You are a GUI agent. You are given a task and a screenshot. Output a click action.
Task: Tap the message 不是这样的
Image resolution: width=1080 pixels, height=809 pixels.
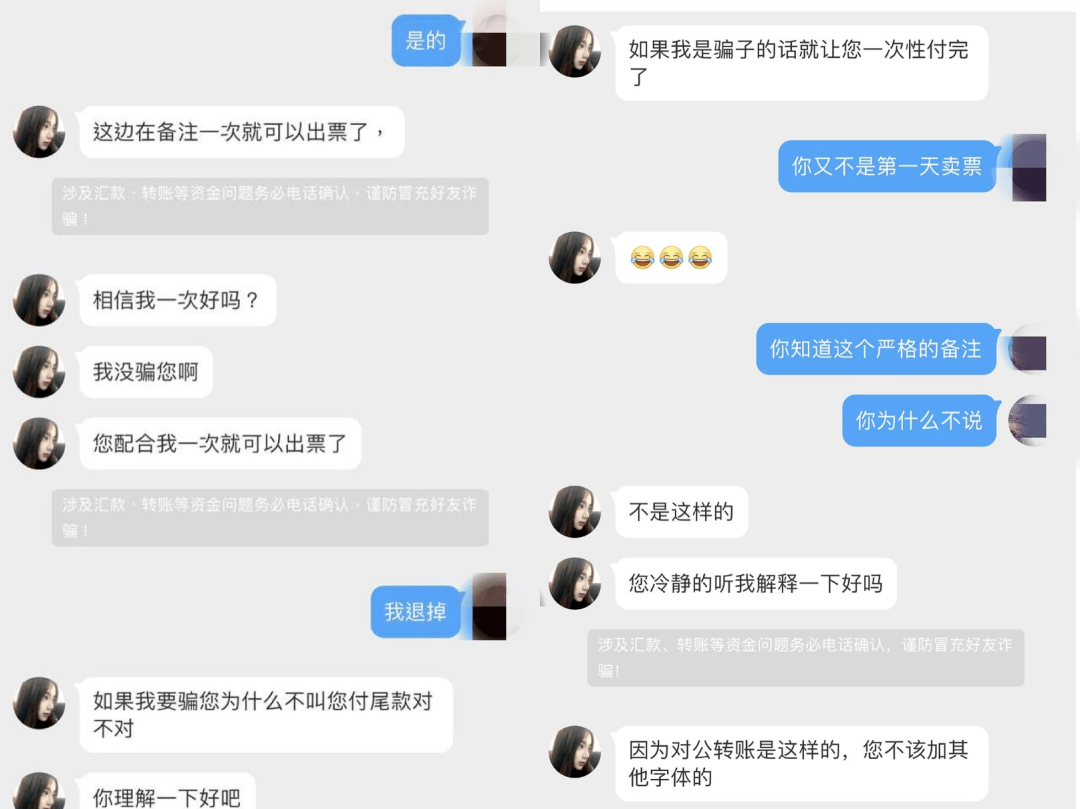point(681,512)
